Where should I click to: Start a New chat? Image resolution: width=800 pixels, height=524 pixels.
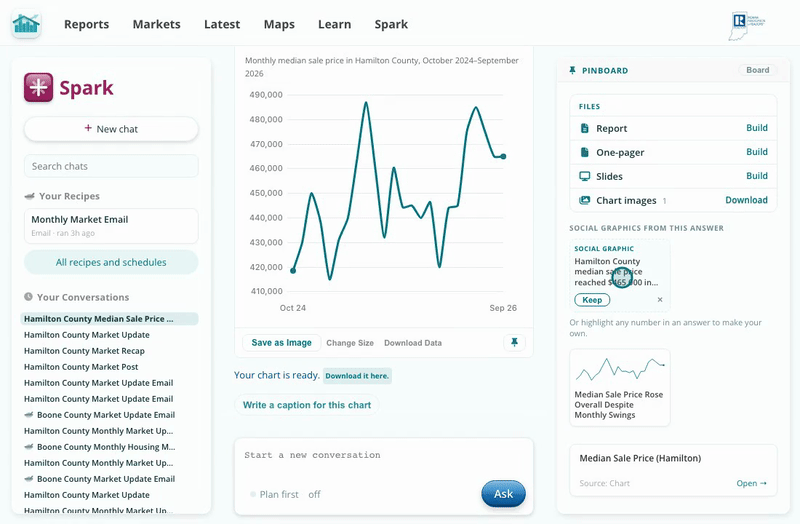tap(111, 129)
